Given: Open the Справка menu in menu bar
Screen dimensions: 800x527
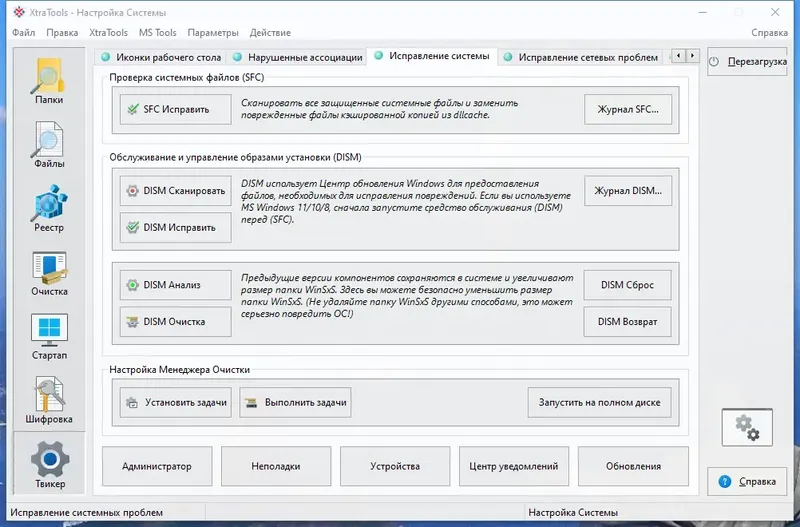Looking at the screenshot, I should pyautogui.click(x=769, y=33).
